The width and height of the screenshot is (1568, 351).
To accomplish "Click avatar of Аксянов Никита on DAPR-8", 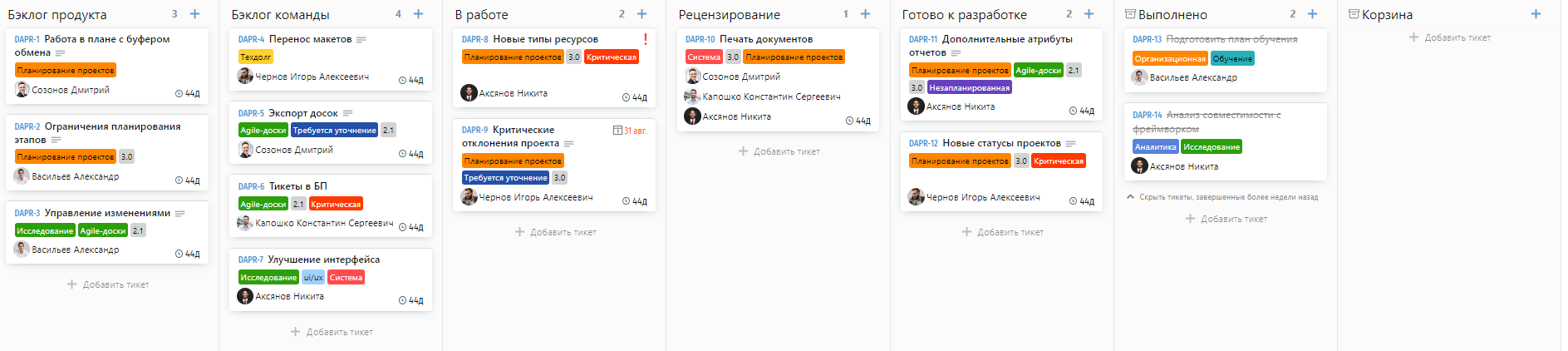I will coord(469,93).
